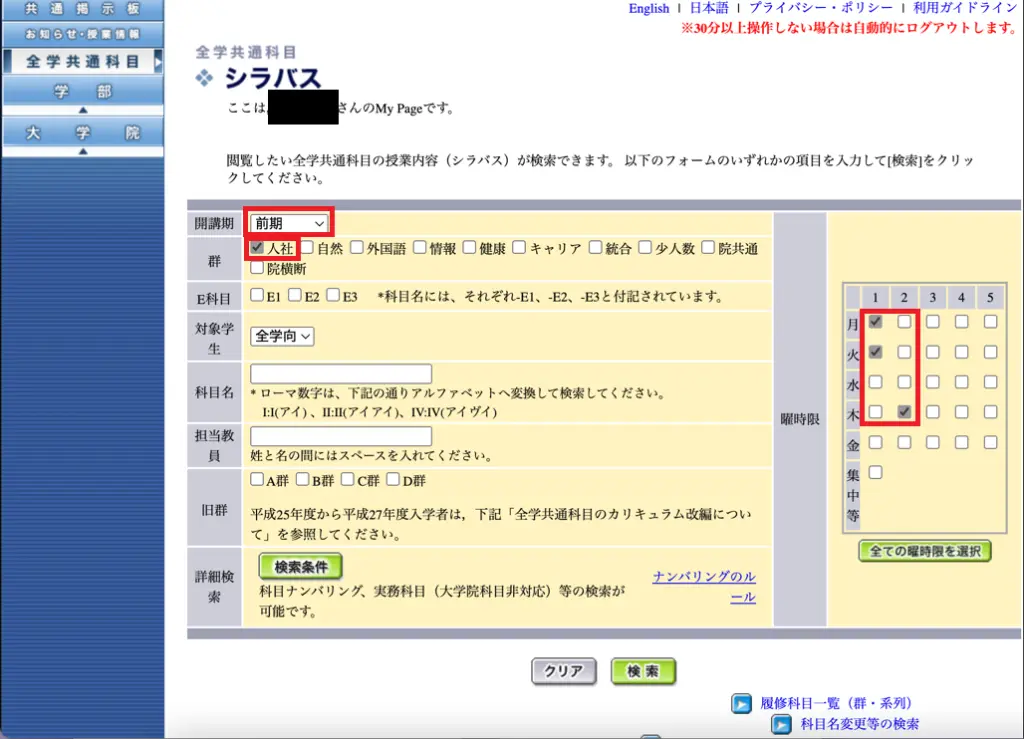Click the 全ての曜時限を選択 button
The width and height of the screenshot is (1024, 739).
pos(925,551)
